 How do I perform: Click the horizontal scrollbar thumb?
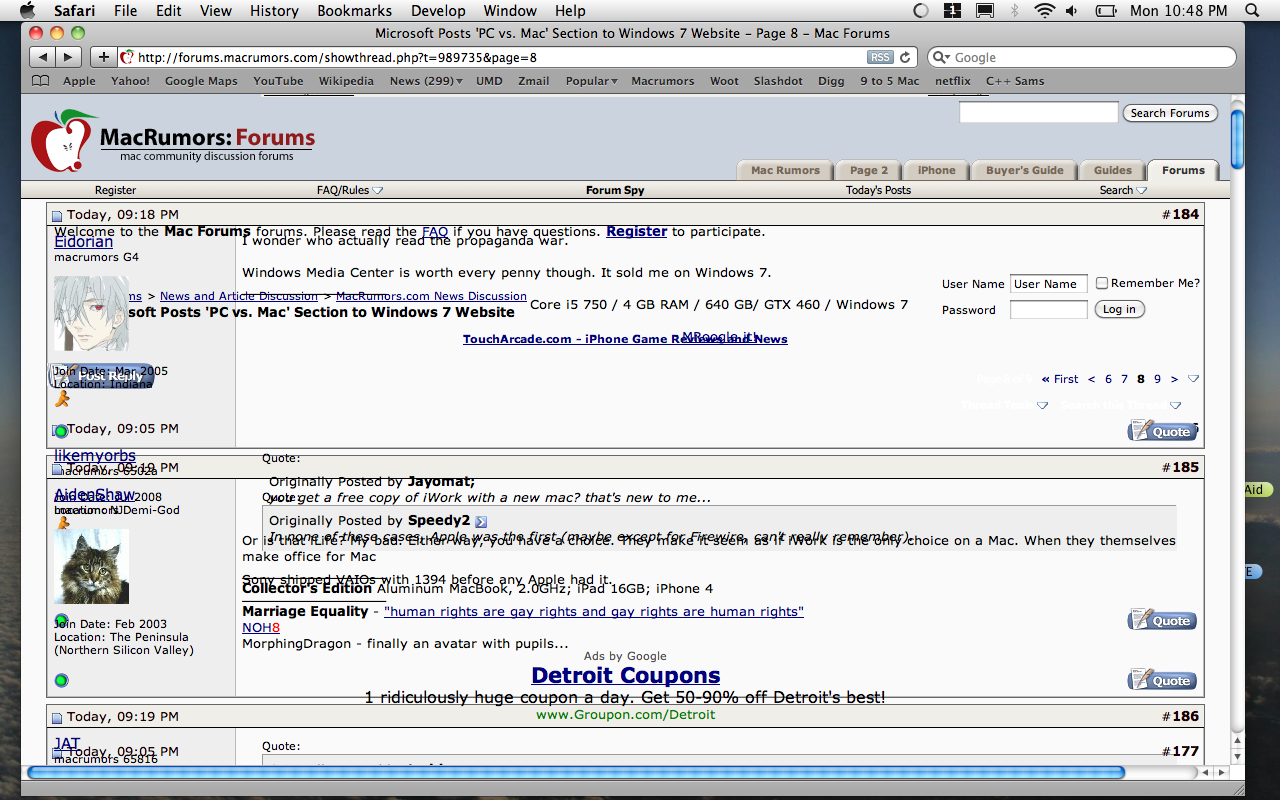click(575, 772)
